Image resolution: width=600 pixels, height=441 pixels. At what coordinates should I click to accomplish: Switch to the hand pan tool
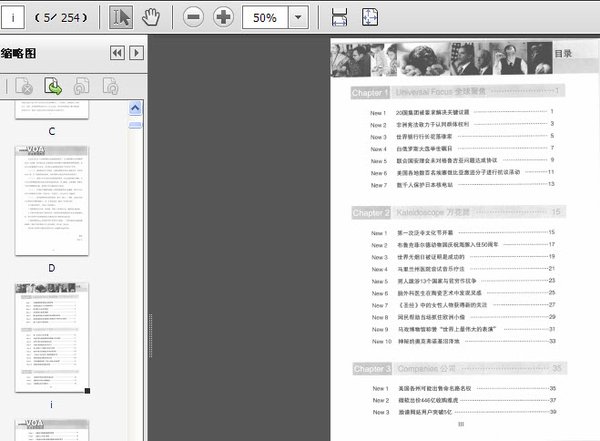[151, 17]
